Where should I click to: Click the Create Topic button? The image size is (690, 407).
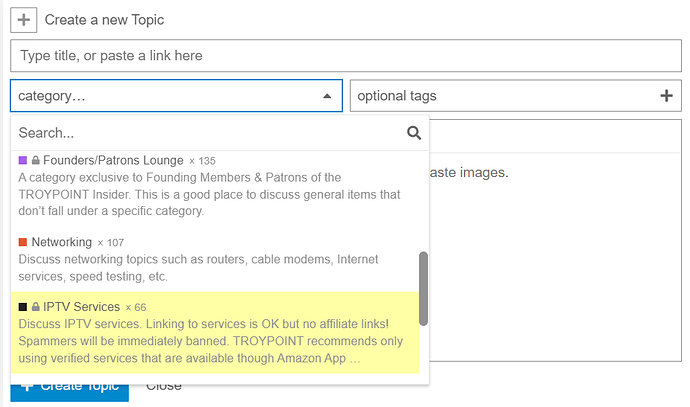pos(70,386)
